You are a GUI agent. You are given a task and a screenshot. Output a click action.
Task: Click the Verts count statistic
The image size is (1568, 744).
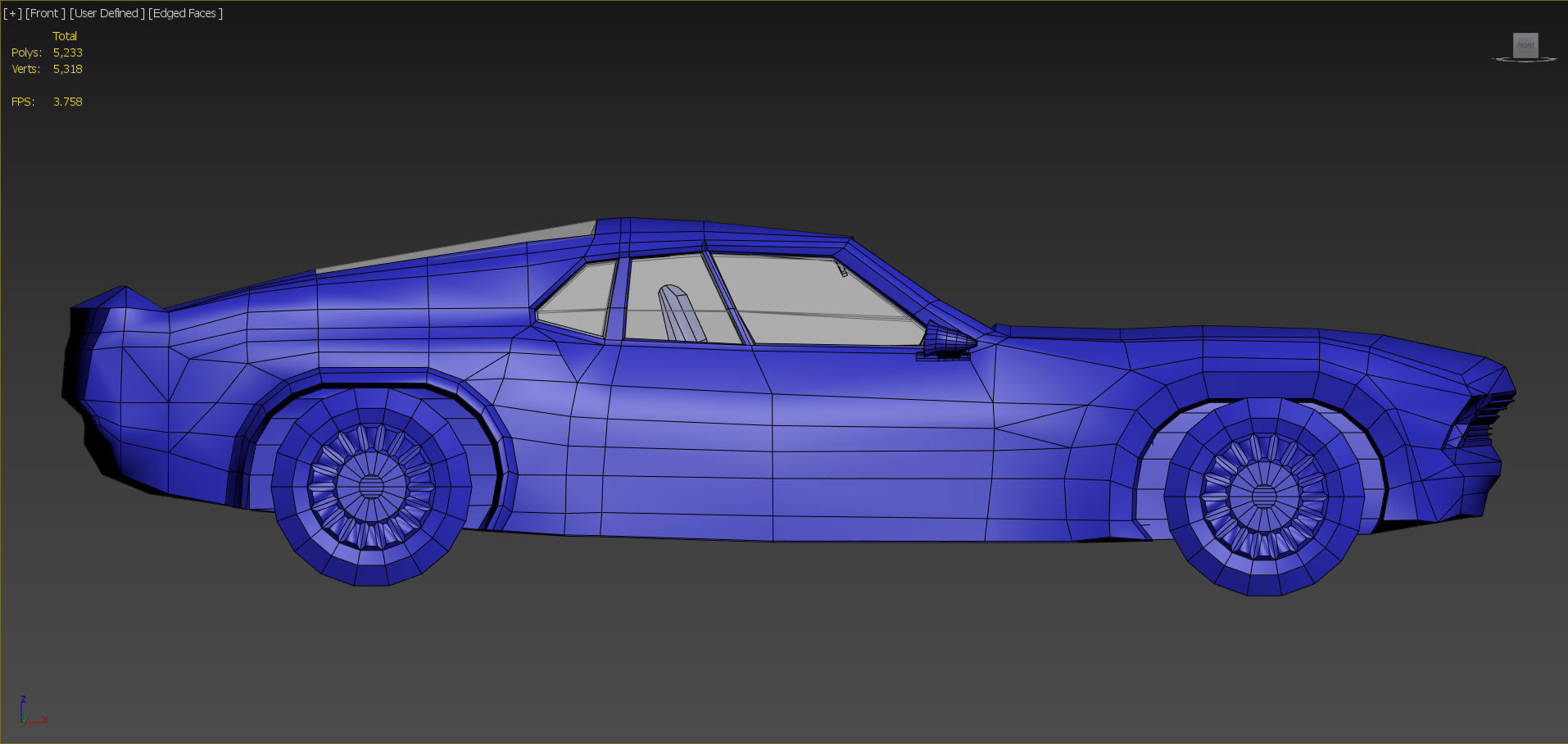point(67,69)
